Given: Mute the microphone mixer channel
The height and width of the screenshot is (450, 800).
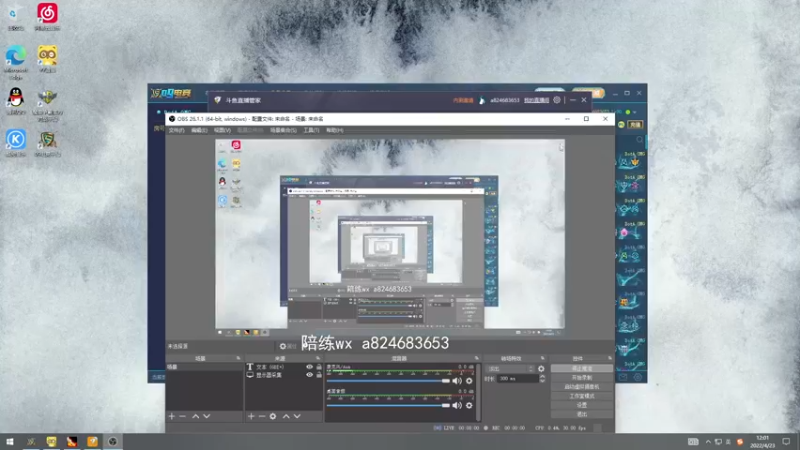Looking at the screenshot, I should point(457,381).
